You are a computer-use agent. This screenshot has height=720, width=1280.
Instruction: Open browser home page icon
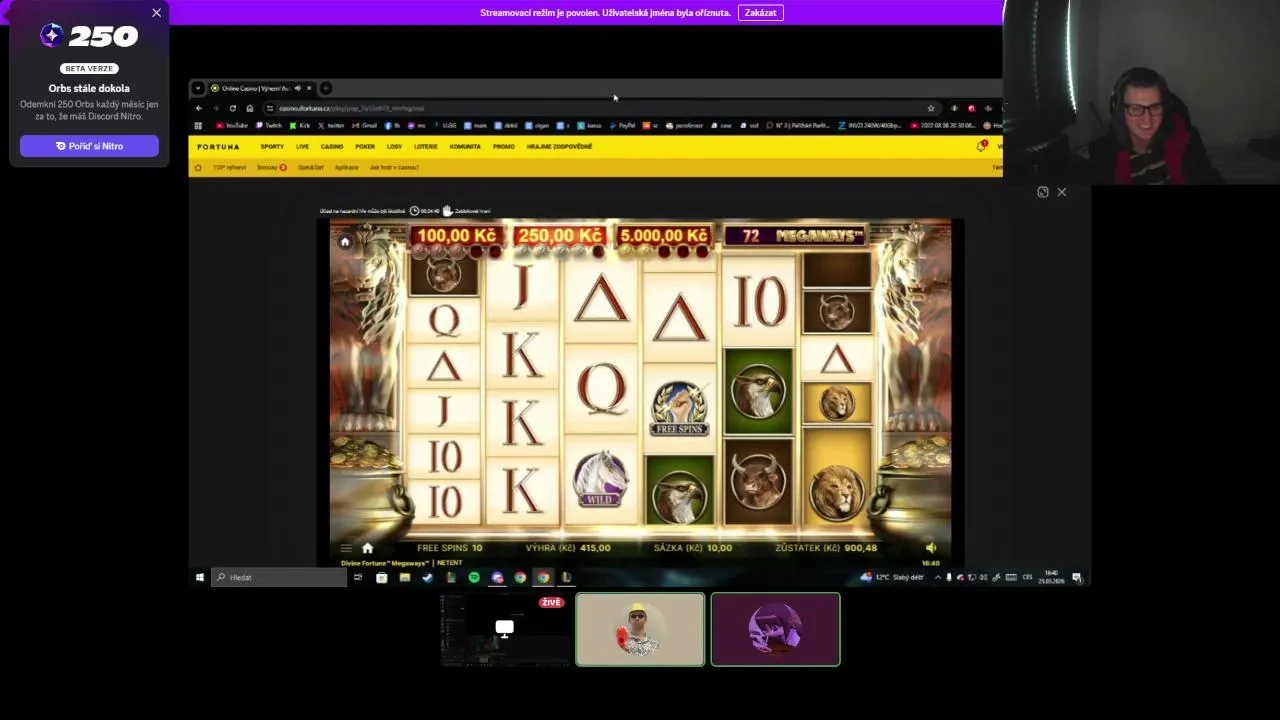pyautogui.click(x=250, y=108)
